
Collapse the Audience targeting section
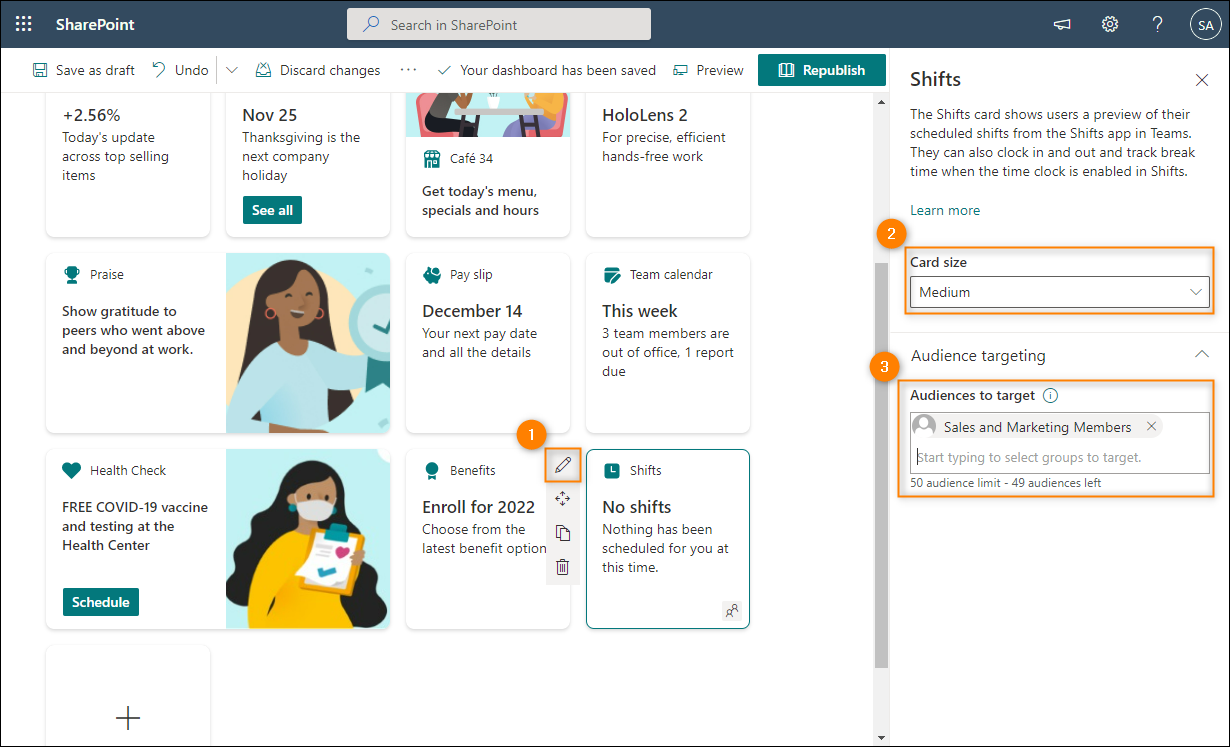pyautogui.click(x=1202, y=355)
